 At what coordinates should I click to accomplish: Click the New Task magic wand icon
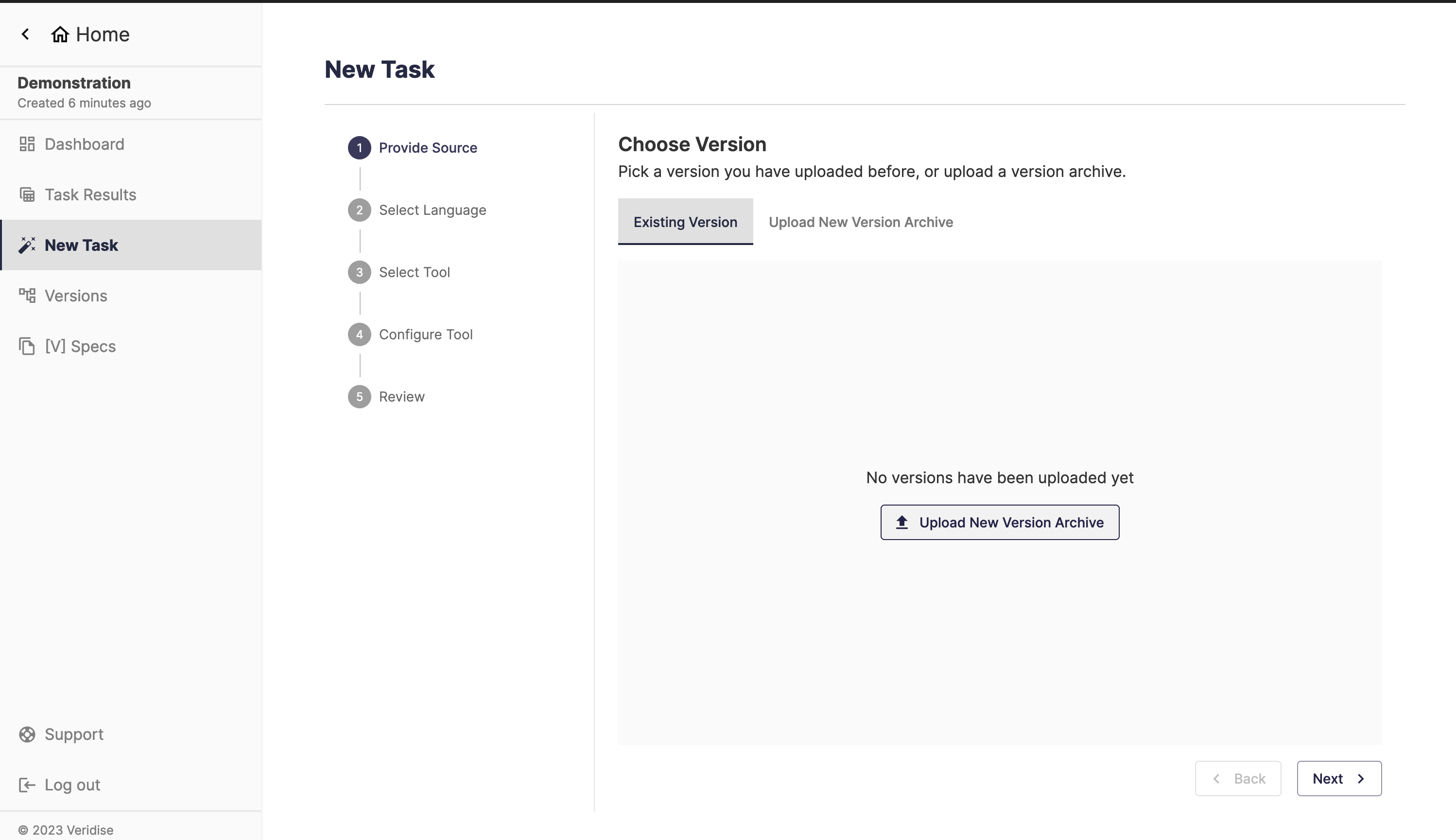pos(27,245)
